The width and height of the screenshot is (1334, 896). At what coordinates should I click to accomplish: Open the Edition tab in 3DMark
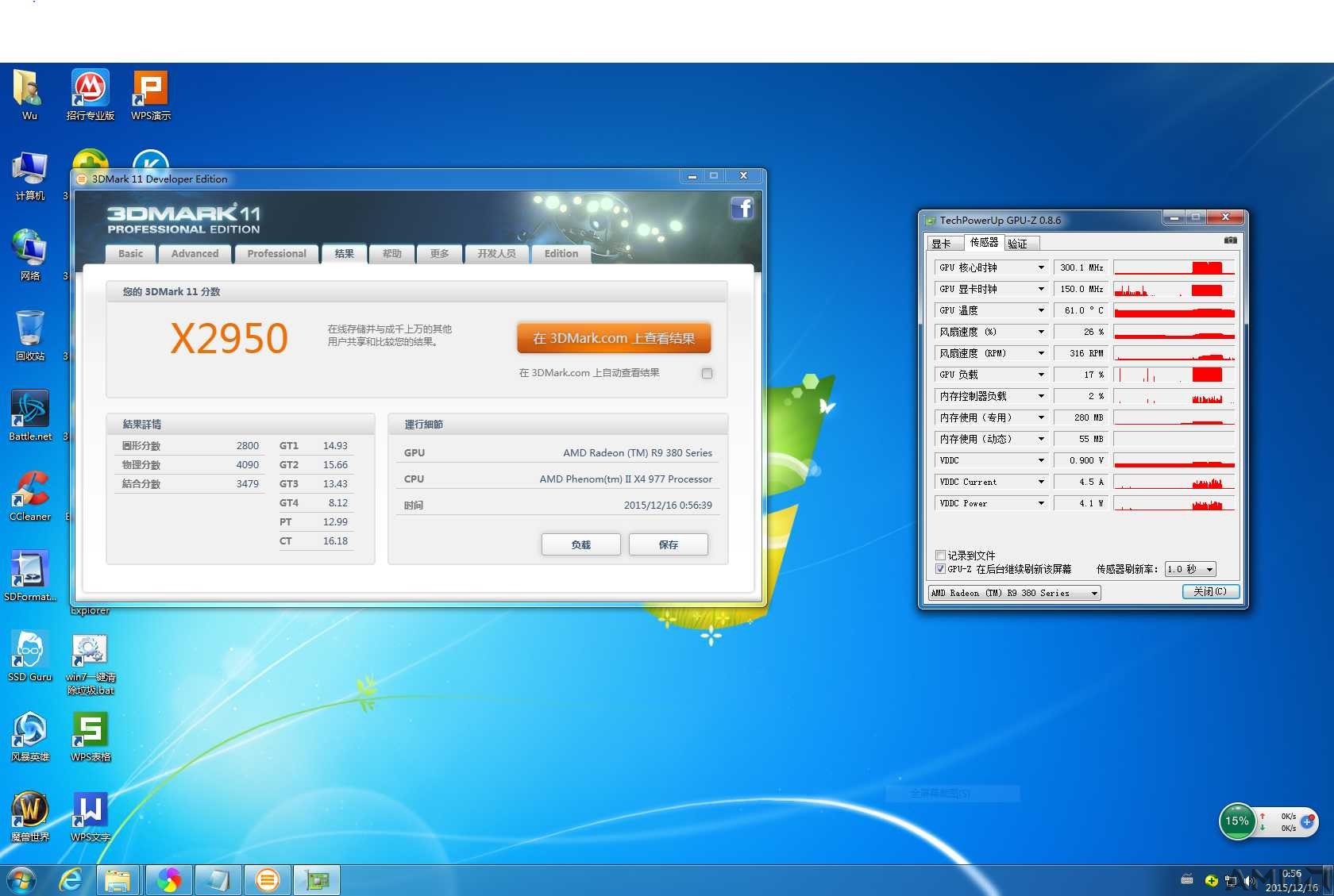point(561,254)
